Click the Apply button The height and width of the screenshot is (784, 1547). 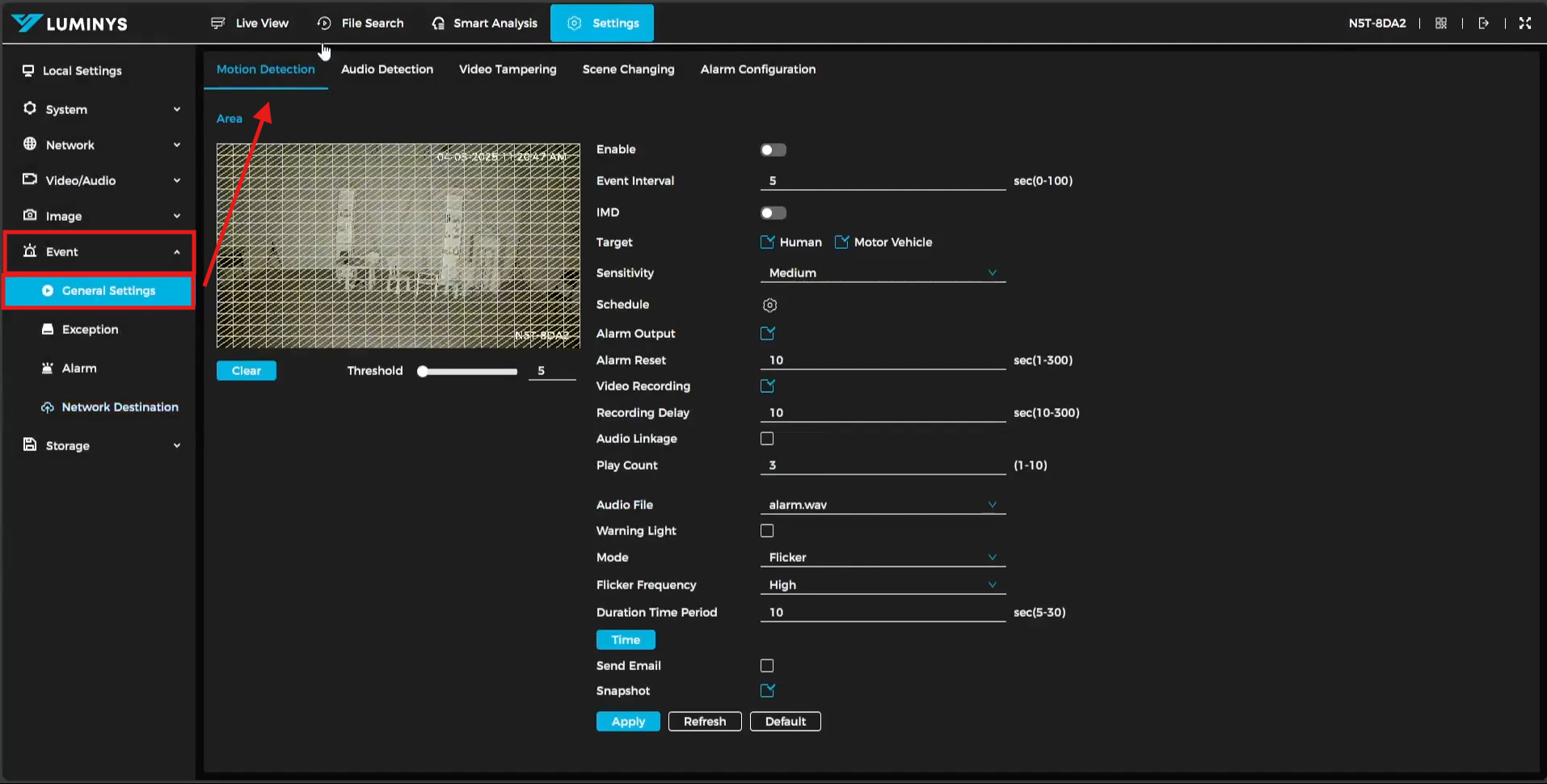pyautogui.click(x=627, y=722)
